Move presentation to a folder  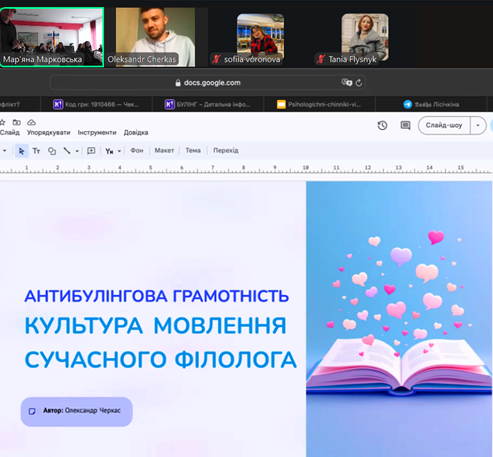click(17, 122)
